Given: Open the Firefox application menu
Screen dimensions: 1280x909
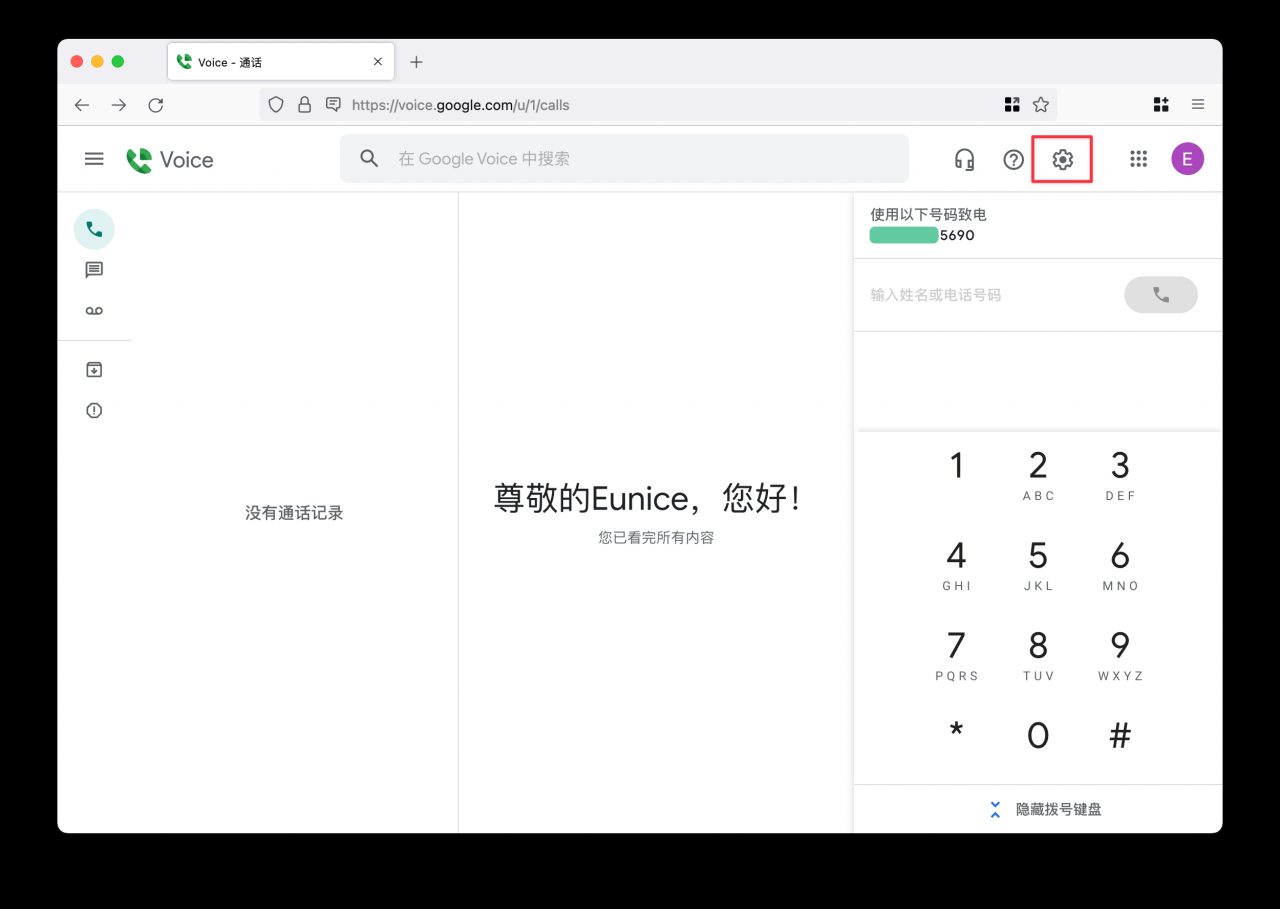Looking at the screenshot, I should point(1197,105).
